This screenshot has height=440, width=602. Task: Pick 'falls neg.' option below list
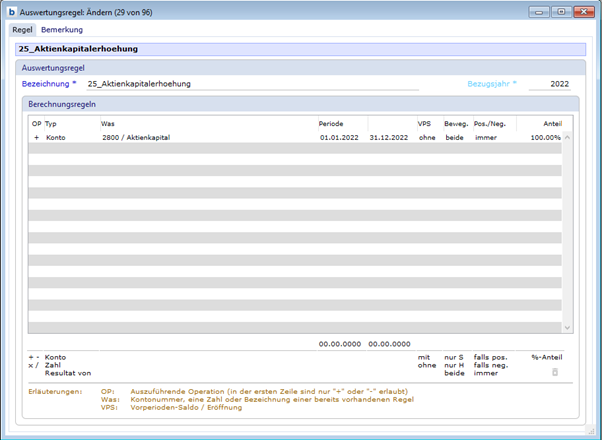coord(489,364)
